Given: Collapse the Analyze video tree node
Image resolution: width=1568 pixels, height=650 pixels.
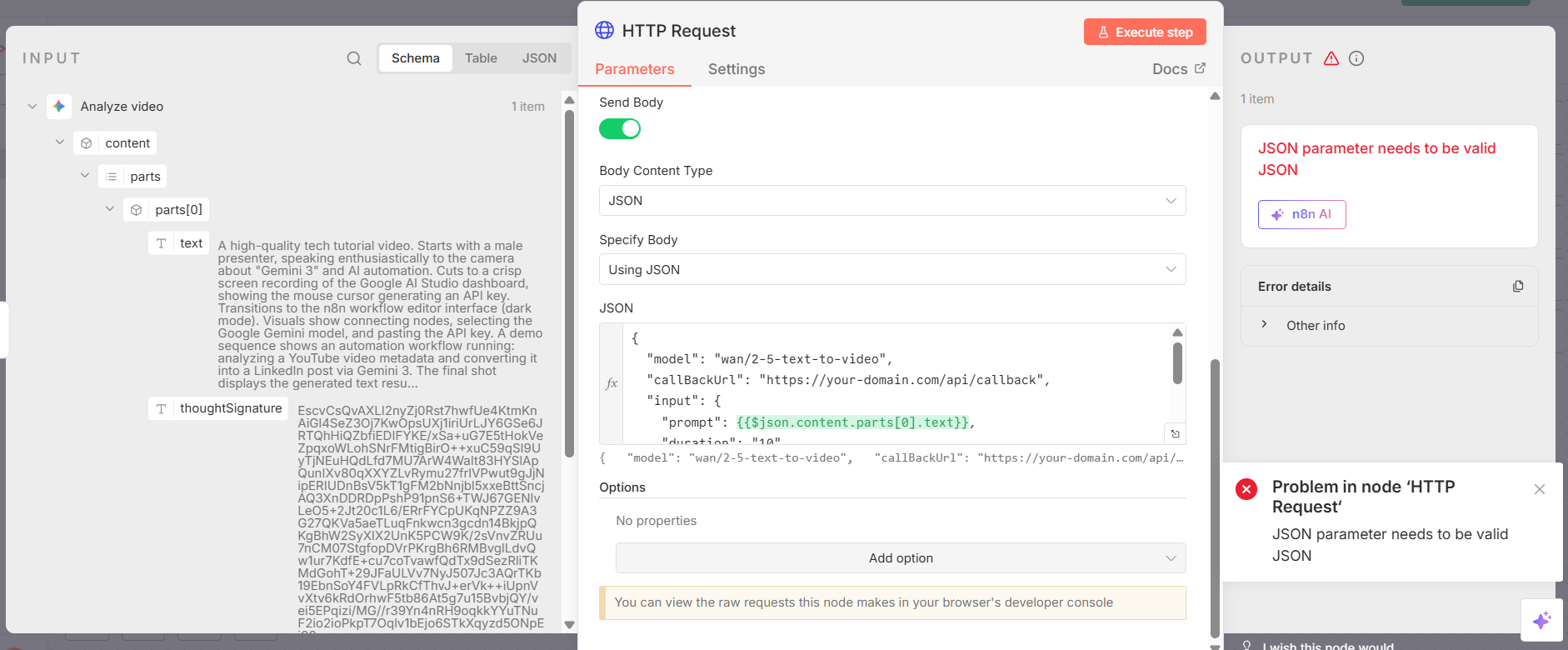Looking at the screenshot, I should 32,107.
